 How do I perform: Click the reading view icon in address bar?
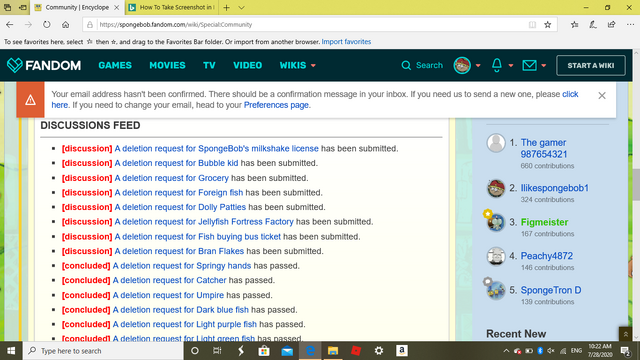(x=532, y=24)
